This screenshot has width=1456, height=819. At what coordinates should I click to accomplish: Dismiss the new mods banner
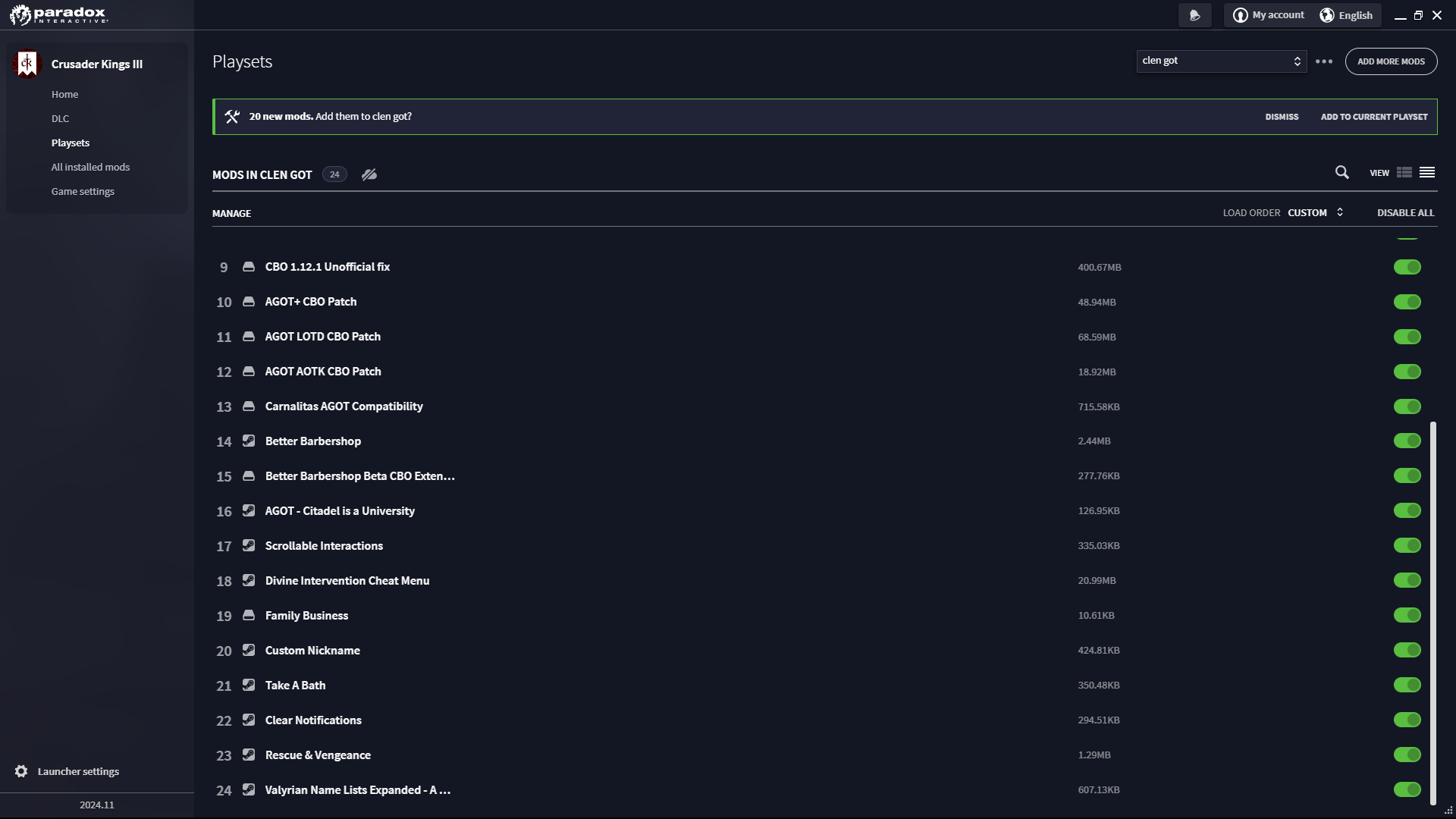[1282, 117]
